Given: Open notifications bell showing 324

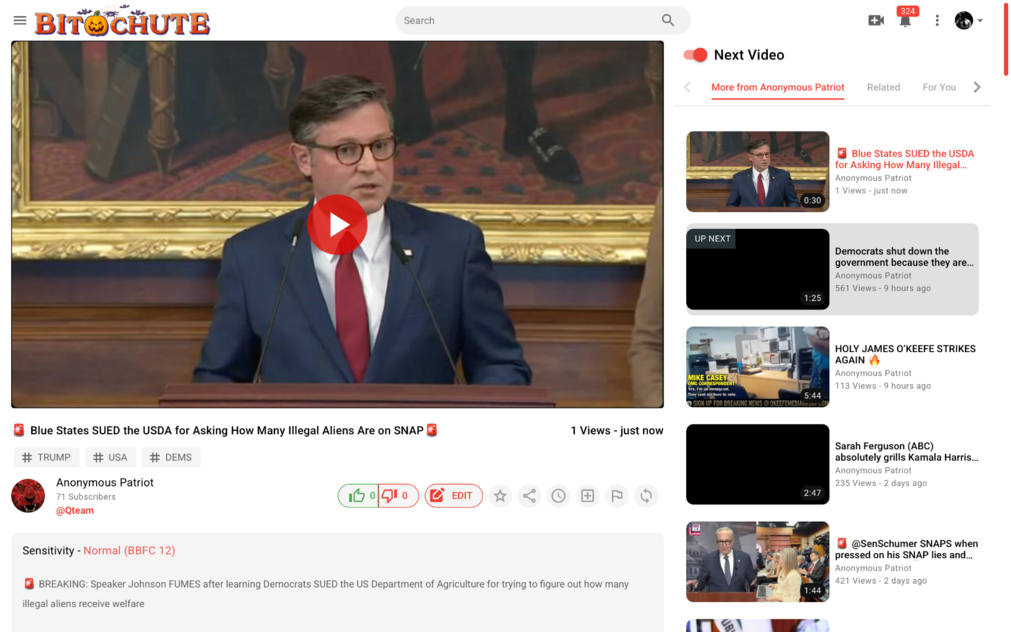Looking at the screenshot, I should coord(905,21).
